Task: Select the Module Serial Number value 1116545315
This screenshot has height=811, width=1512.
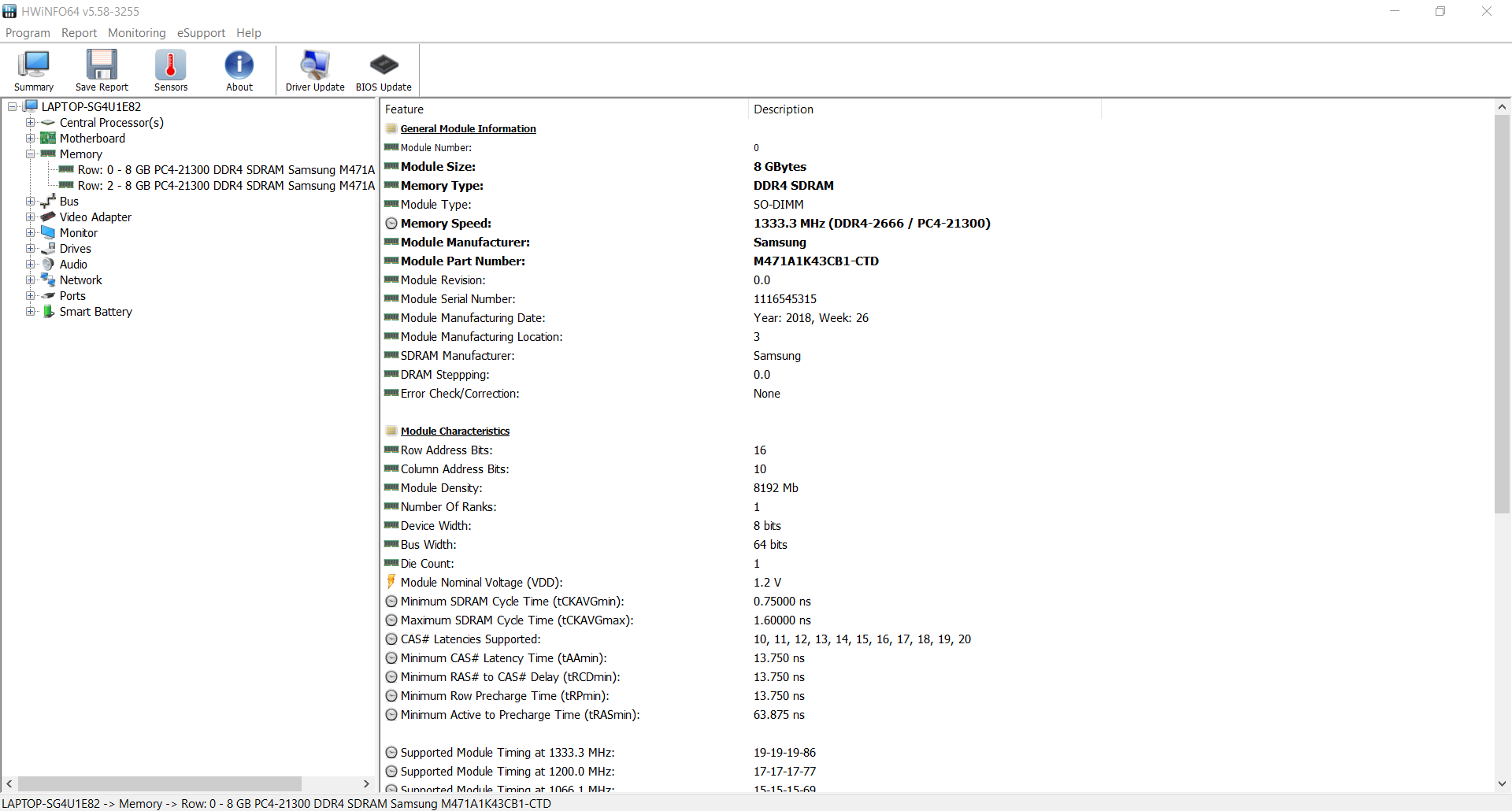Action: click(785, 298)
